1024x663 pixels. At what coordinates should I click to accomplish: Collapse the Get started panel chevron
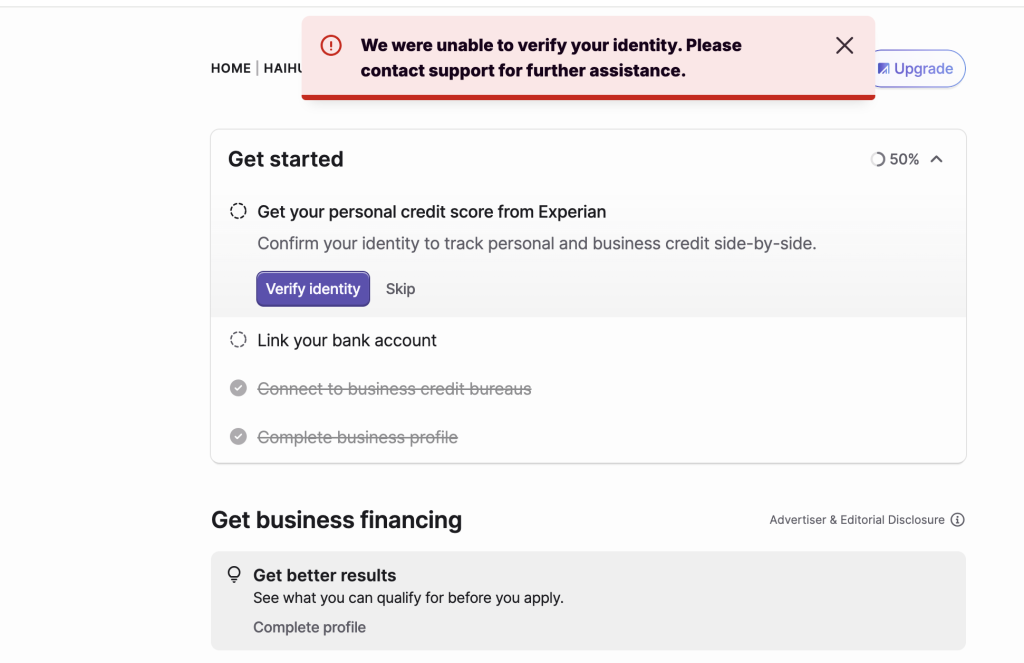(937, 159)
